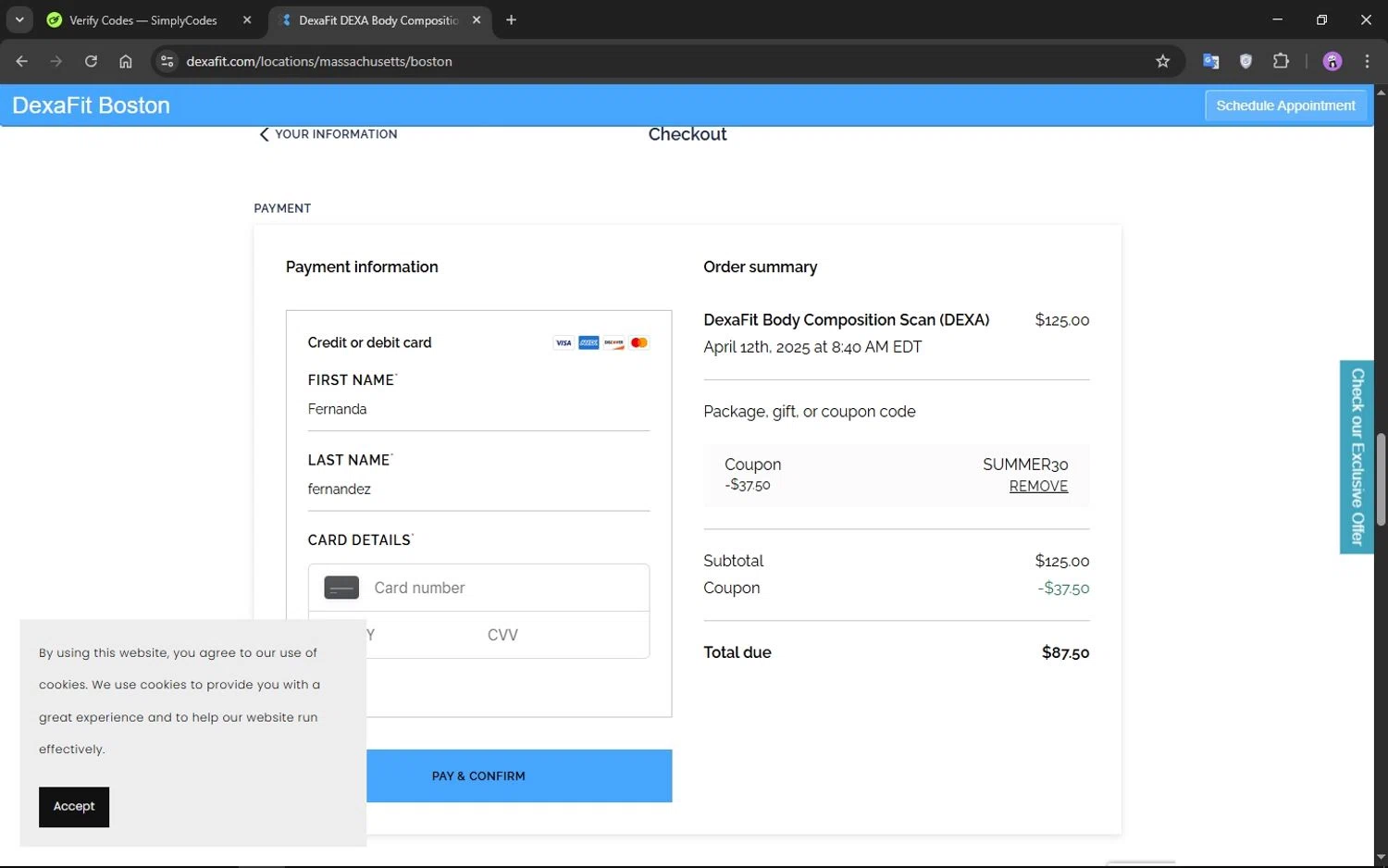Click the Checkout heading
The height and width of the screenshot is (868, 1388).
[x=688, y=134]
